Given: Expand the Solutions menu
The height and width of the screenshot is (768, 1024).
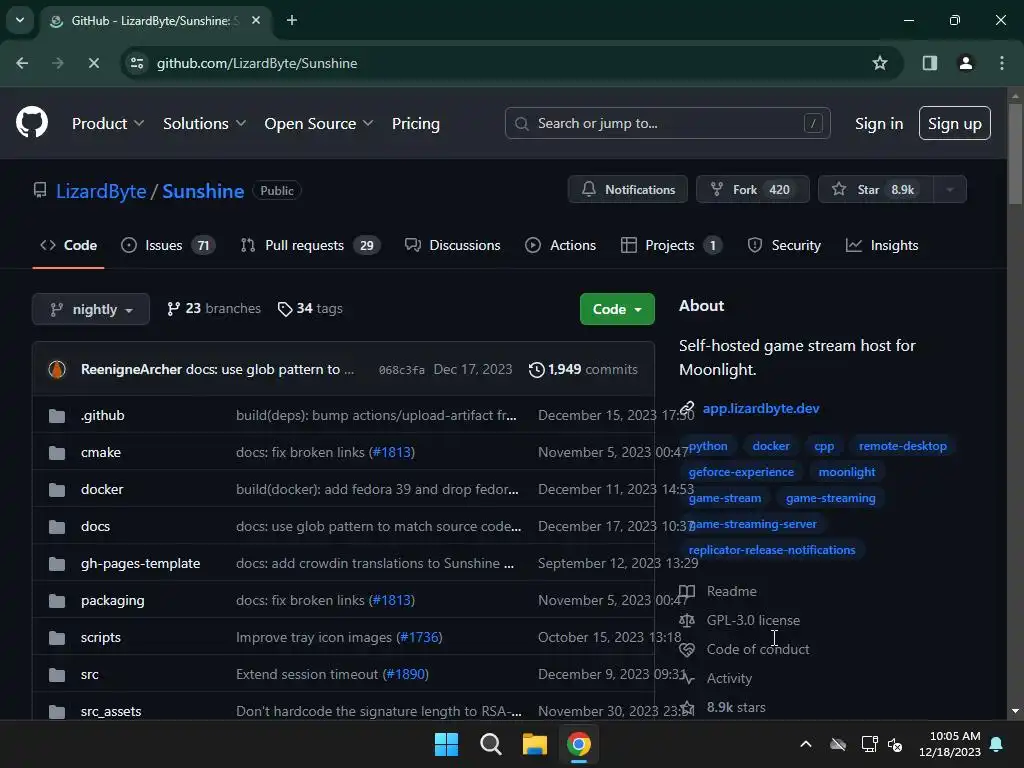Looking at the screenshot, I should [x=204, y=123].
